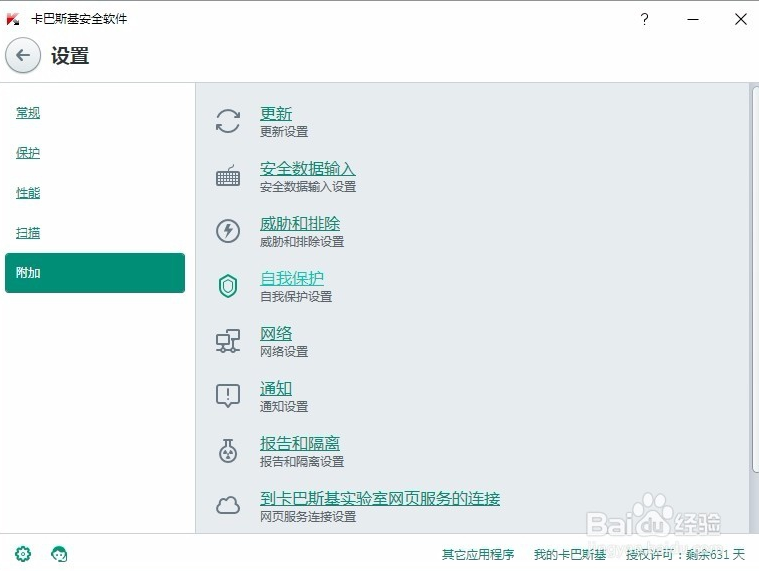Click the flask reports and quarantine icon
Screen dimensions: 759x571
click(x=228, y=451)
